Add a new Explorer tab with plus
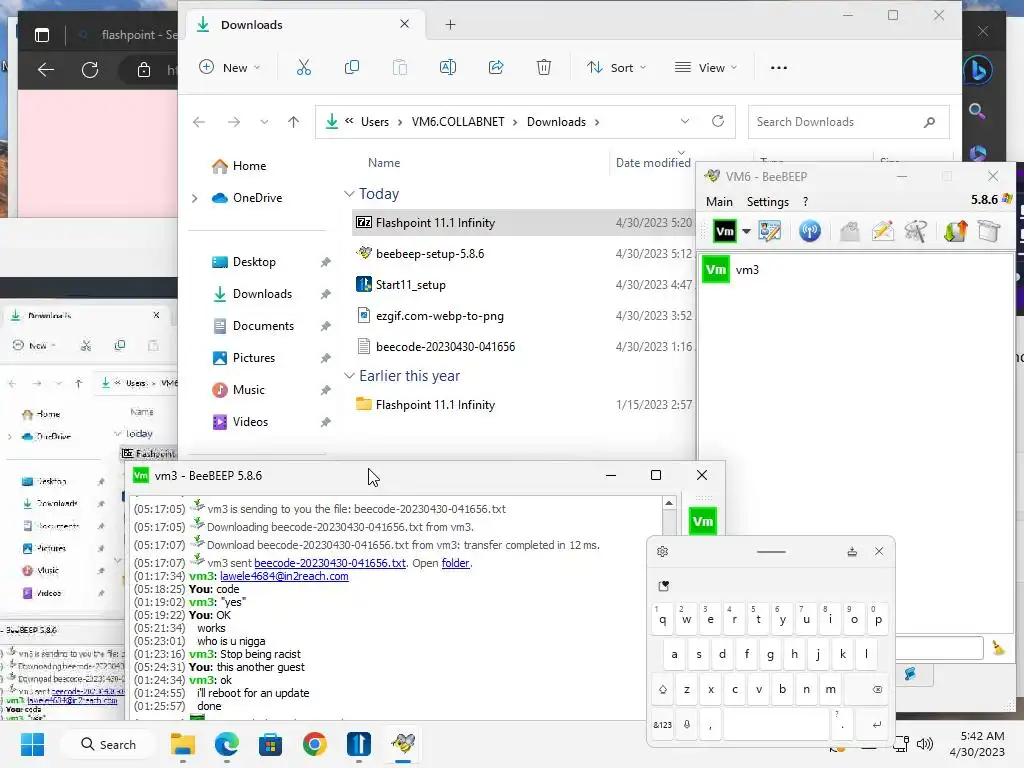Image resolution: width=1024 pixels, height=768 pixels. pyautogui.click(x=451, y=25)
